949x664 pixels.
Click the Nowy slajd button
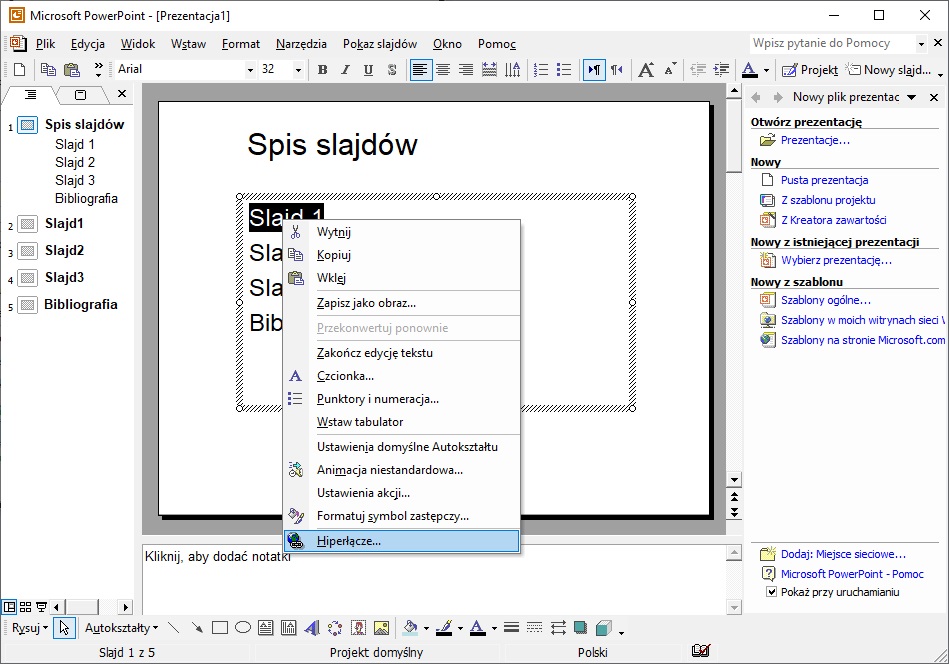pyautogui.click(x=888, y=70)
